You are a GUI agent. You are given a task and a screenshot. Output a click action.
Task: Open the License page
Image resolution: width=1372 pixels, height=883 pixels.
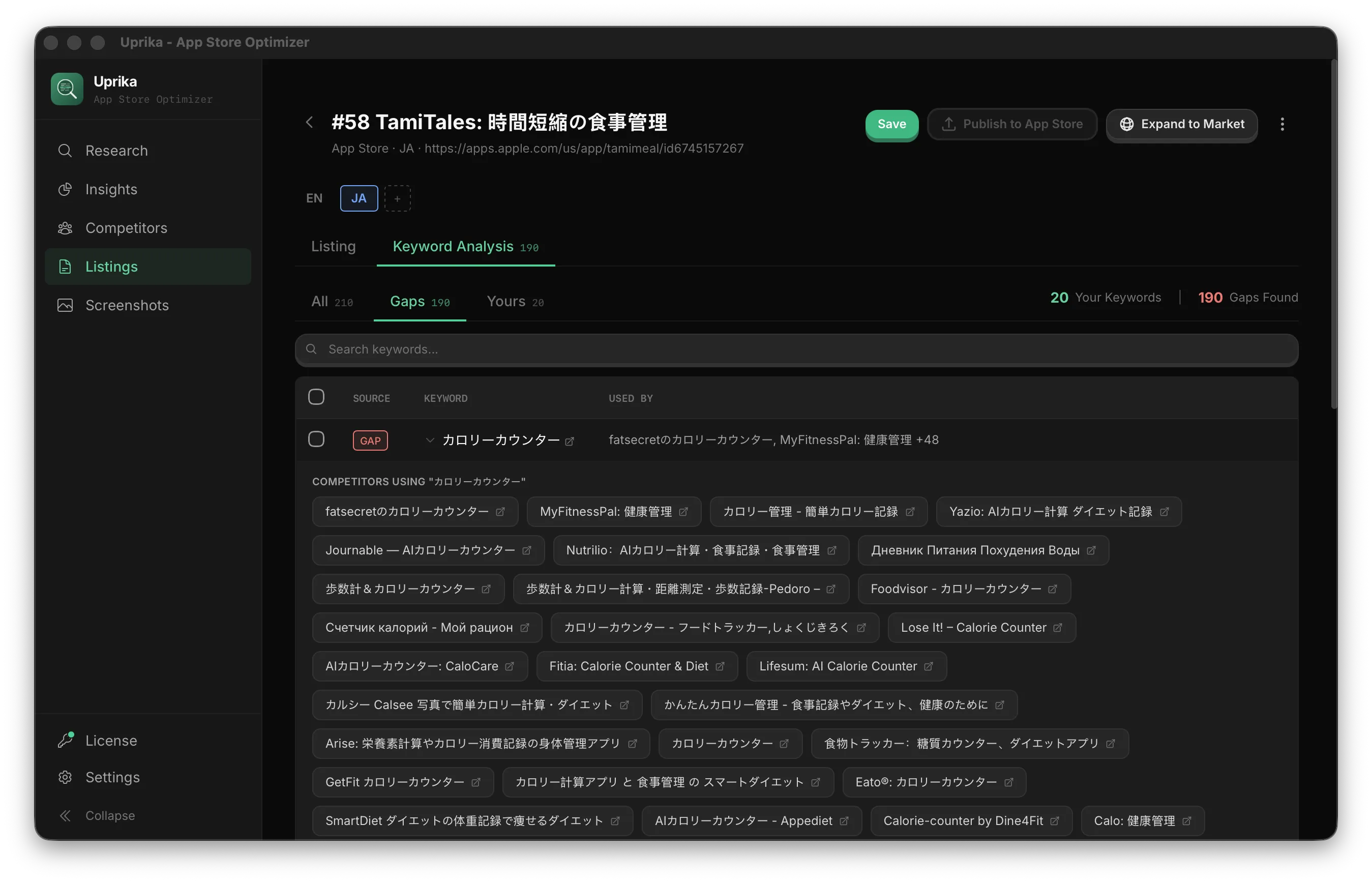[148, 740]
